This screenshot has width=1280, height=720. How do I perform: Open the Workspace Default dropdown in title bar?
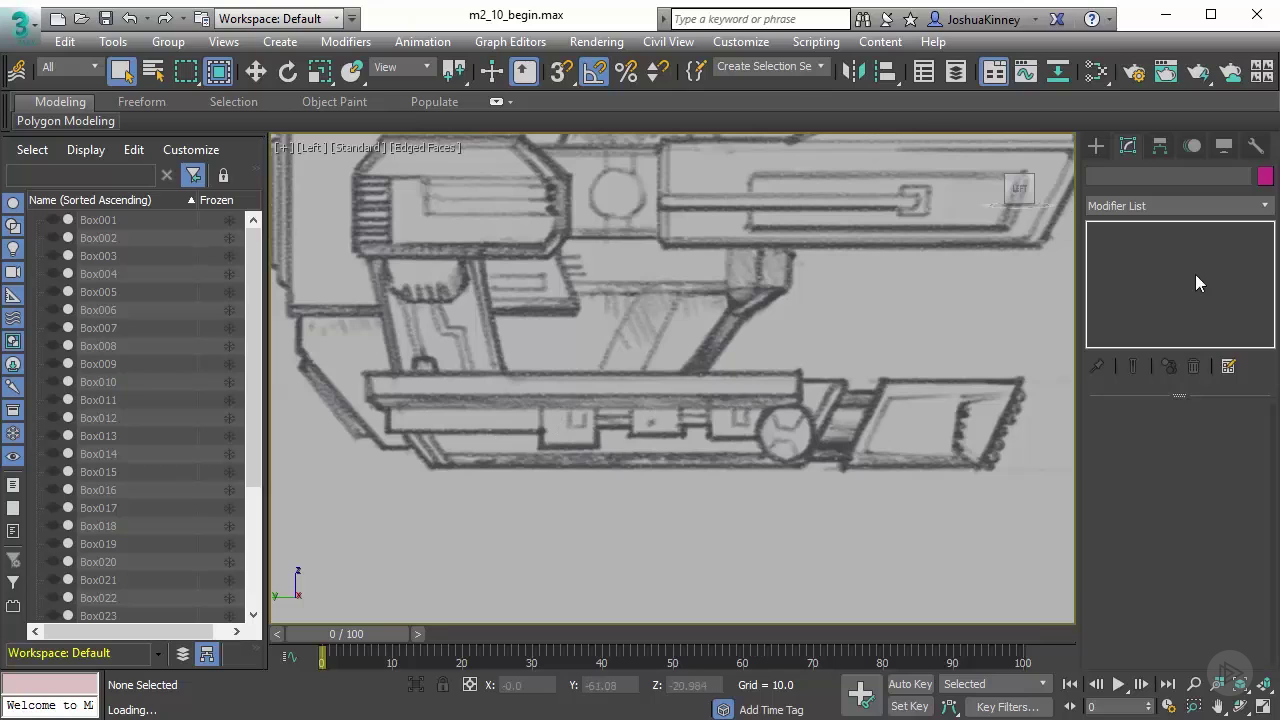click(280, 18)
